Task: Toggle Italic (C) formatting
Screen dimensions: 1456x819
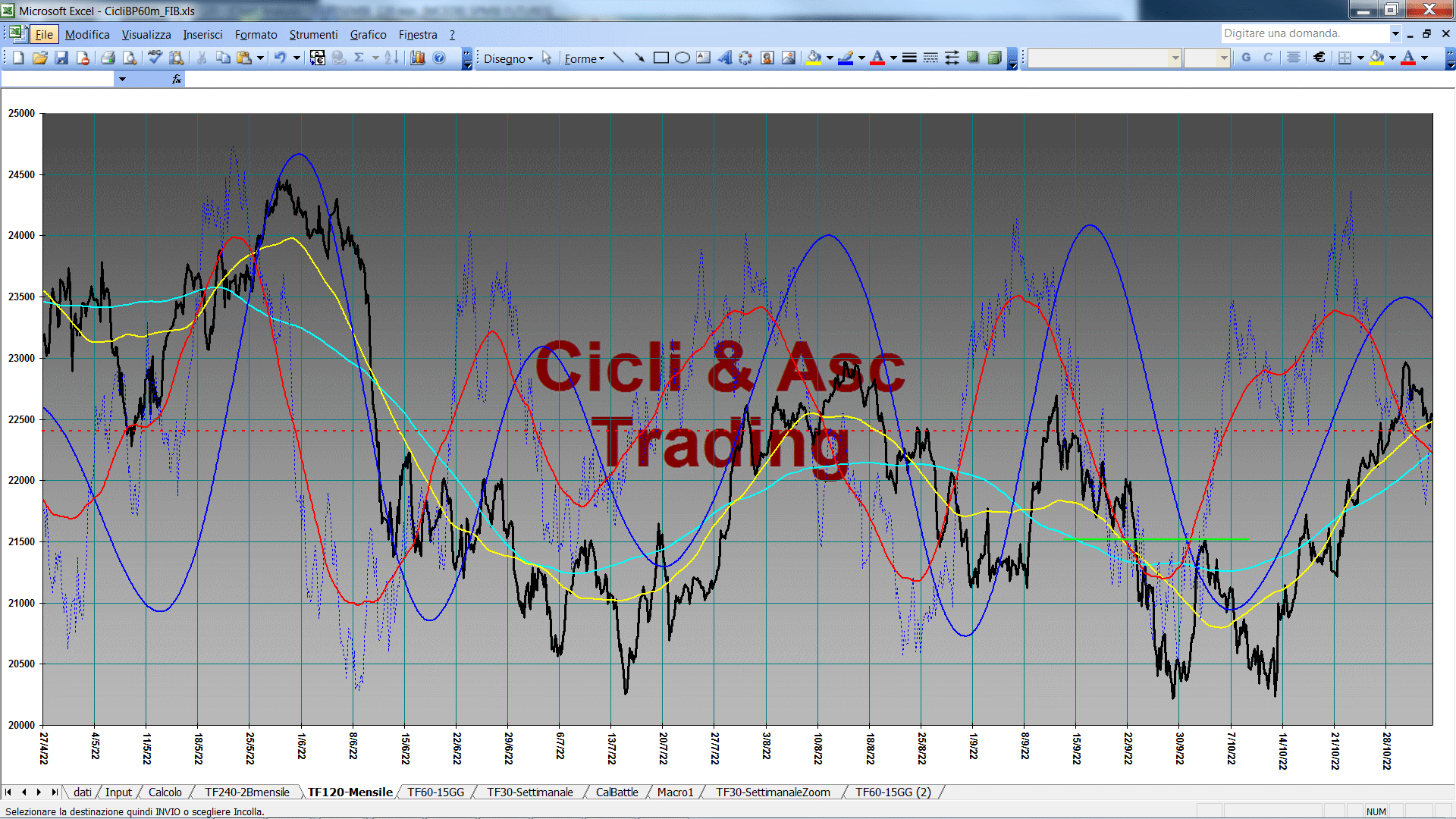Action: tap(1267, 58)
